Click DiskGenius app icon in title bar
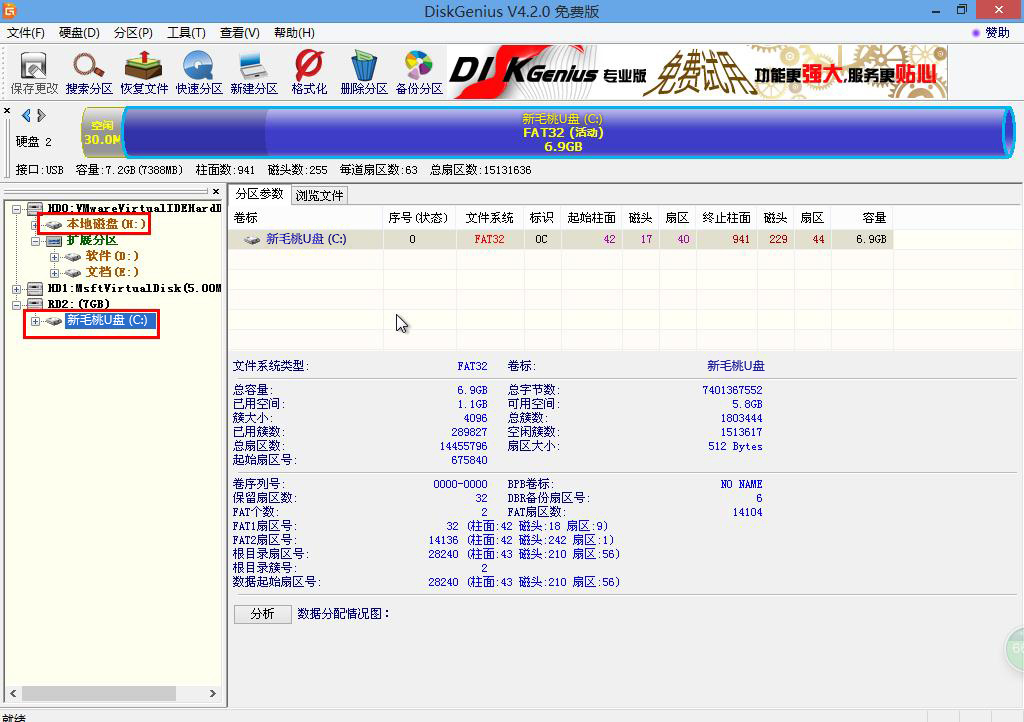Image resolution: width=1024 pixels, height=722 pixels. (x=9, y=10)
